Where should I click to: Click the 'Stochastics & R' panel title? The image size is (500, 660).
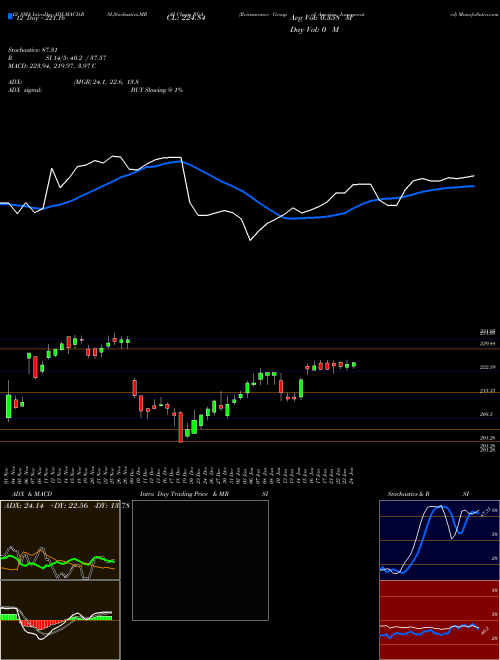click(x=409, y=494)
